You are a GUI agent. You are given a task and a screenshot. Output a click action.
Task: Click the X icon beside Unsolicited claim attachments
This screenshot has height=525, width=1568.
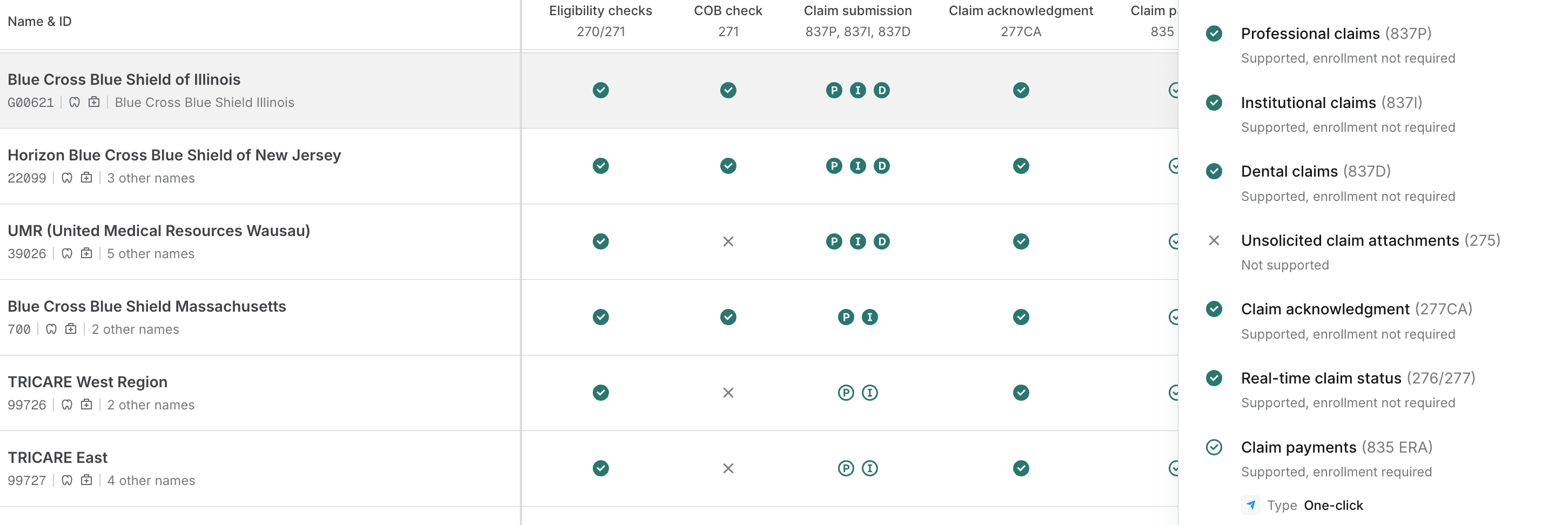[1214, 240]
